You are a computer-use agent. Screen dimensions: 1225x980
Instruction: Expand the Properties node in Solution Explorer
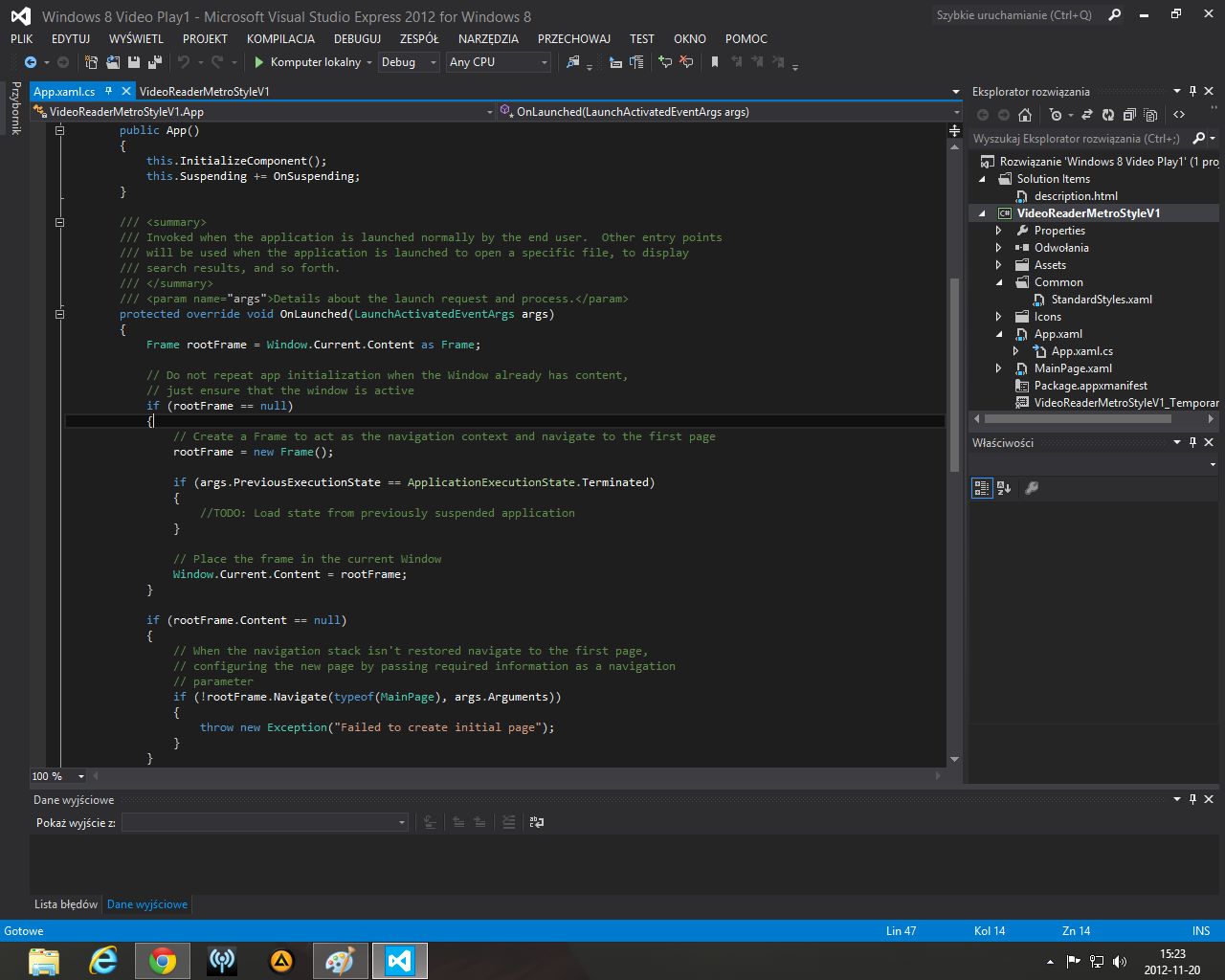[998, 231]
